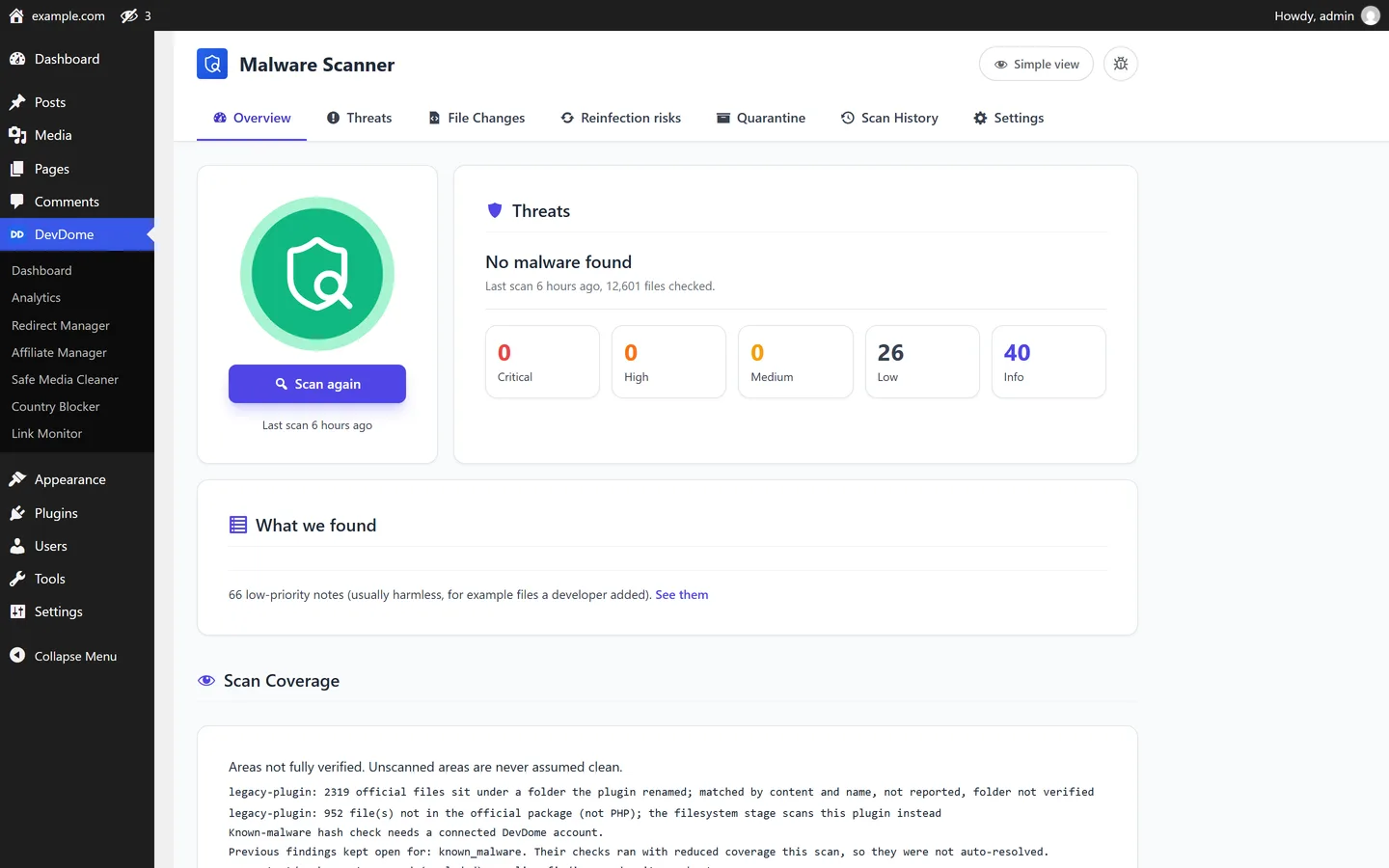Click the Collapse Menu arrow icon
The height and width of the screenshot is (868, 1389).
pos(17,656)
